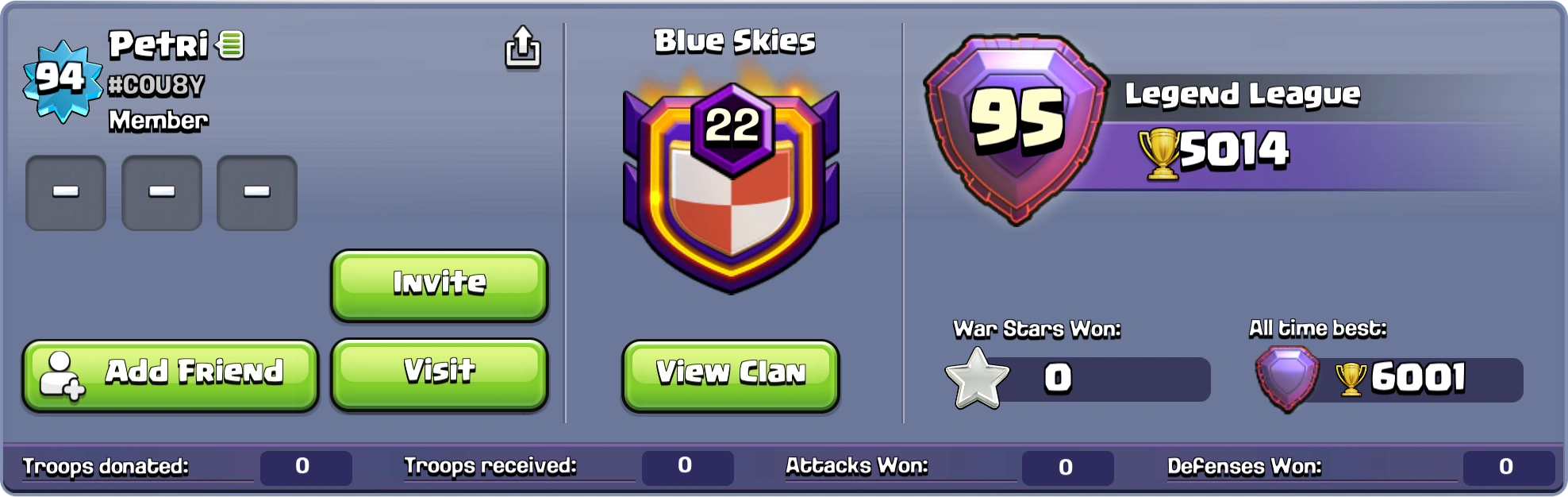
Task: Tap the share profile icon
Action: tap(523, 47)
